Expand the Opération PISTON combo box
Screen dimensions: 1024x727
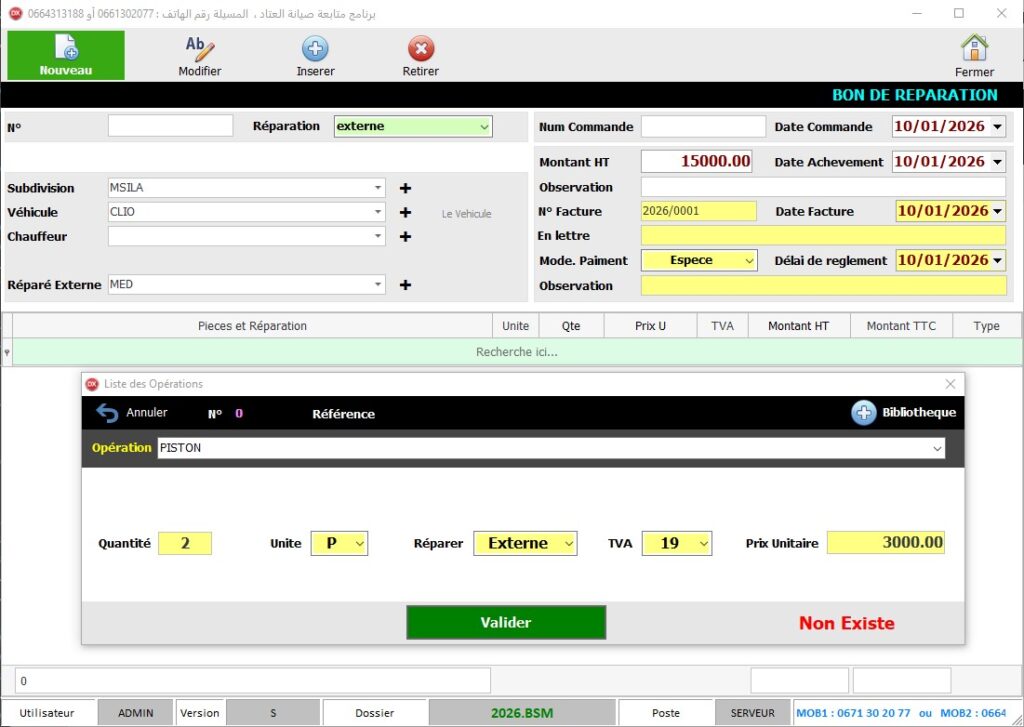(x=937, y=449)
